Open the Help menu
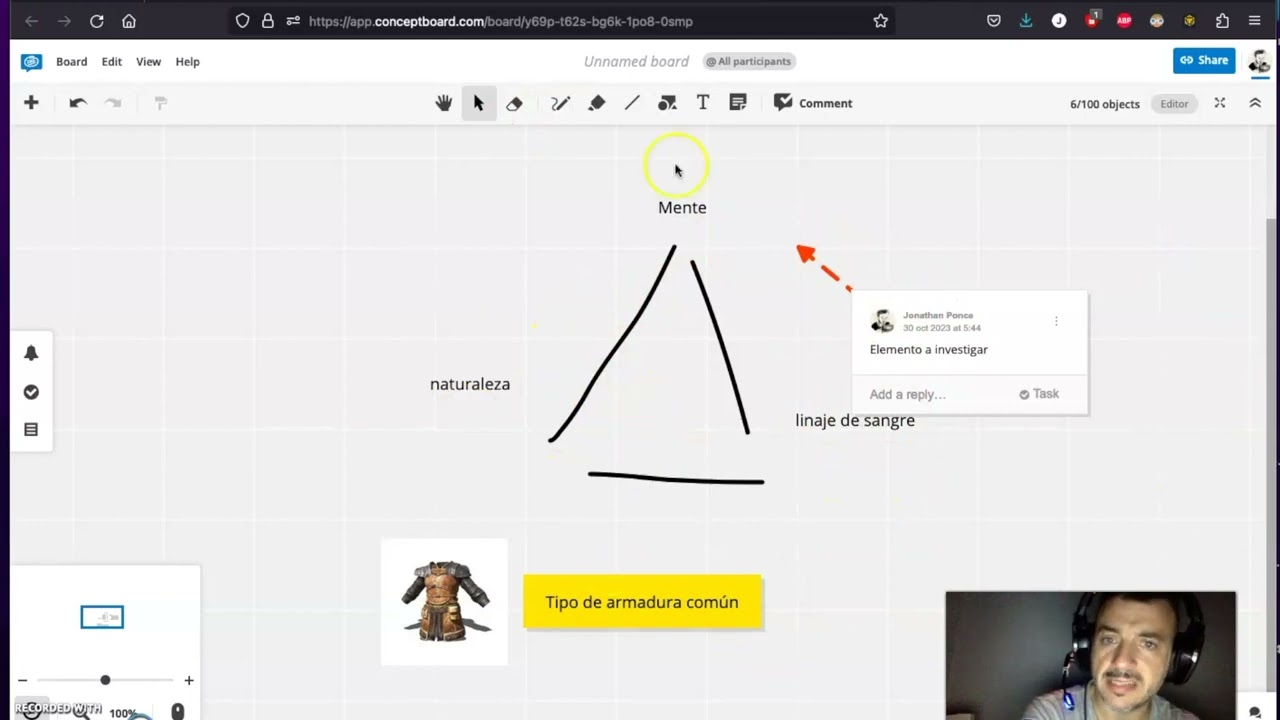This screenshot has height=720, width=1280. [x=188, y=62]
